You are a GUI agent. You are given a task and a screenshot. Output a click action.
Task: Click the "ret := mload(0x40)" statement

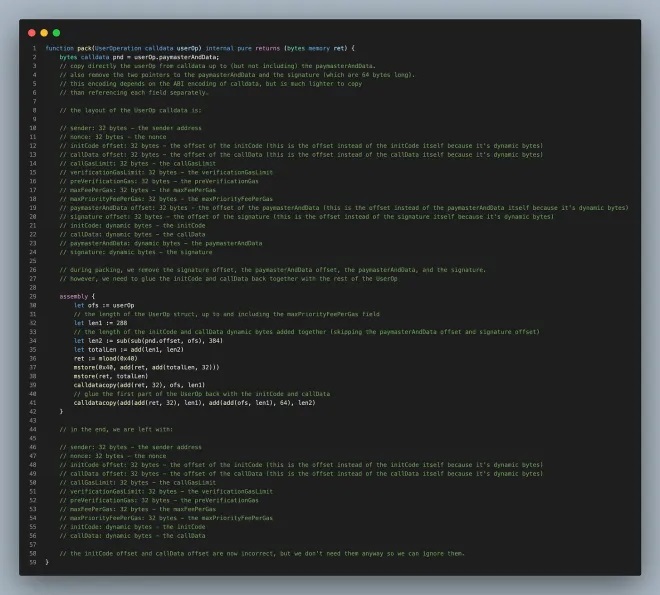(x=107, y=358)
